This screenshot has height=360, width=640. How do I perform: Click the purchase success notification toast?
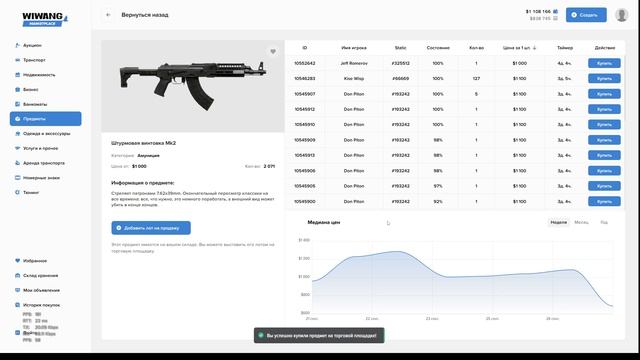click(319, 336)
